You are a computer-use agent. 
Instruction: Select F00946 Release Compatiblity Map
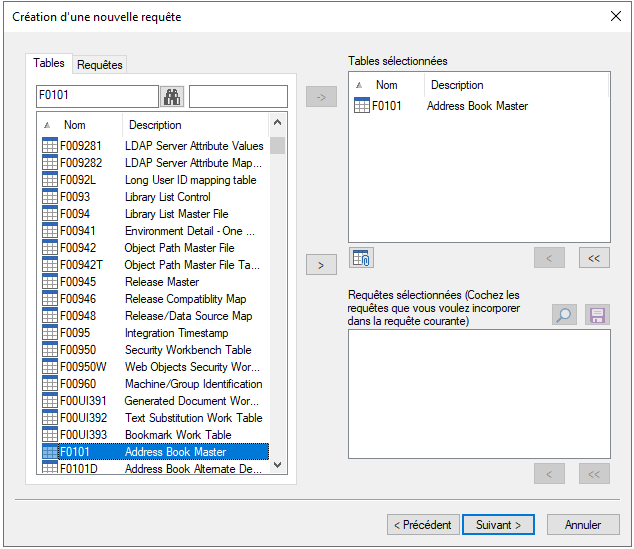(x=155, y=298)
